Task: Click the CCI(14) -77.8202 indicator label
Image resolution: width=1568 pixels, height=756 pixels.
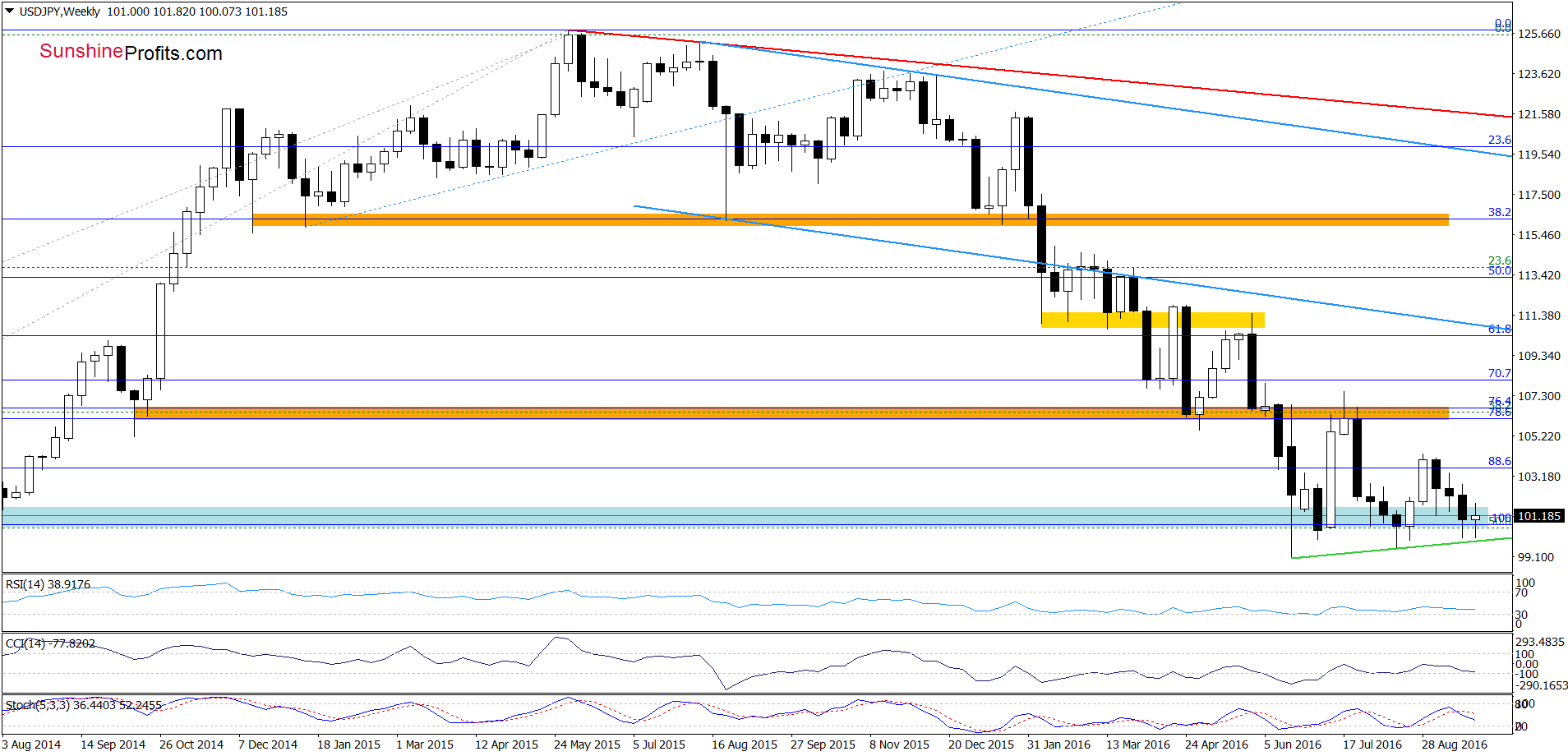Action: click(x=50, y=643)
